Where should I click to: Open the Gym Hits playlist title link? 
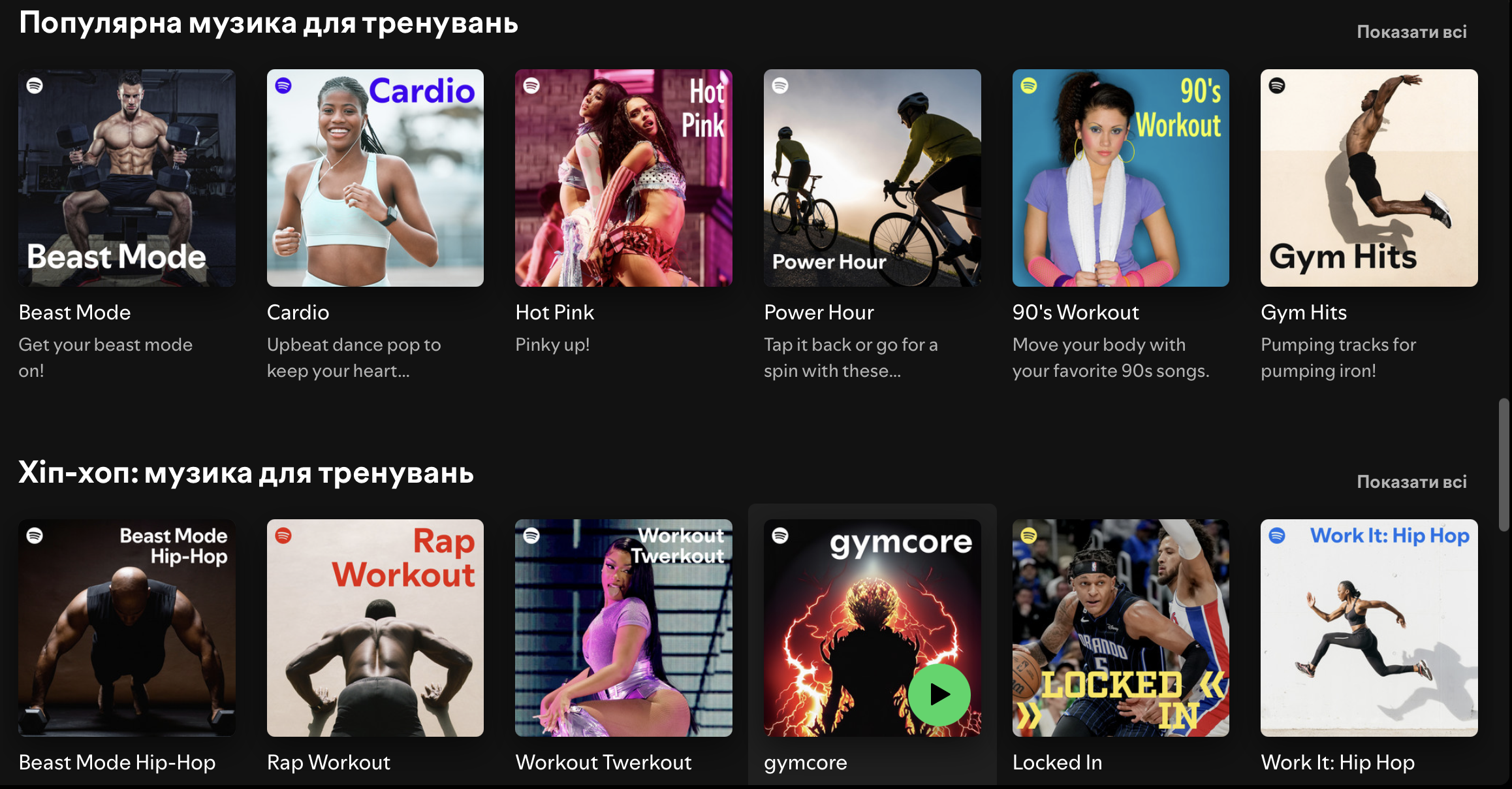pyautogui.click(x=1303, y=312)
